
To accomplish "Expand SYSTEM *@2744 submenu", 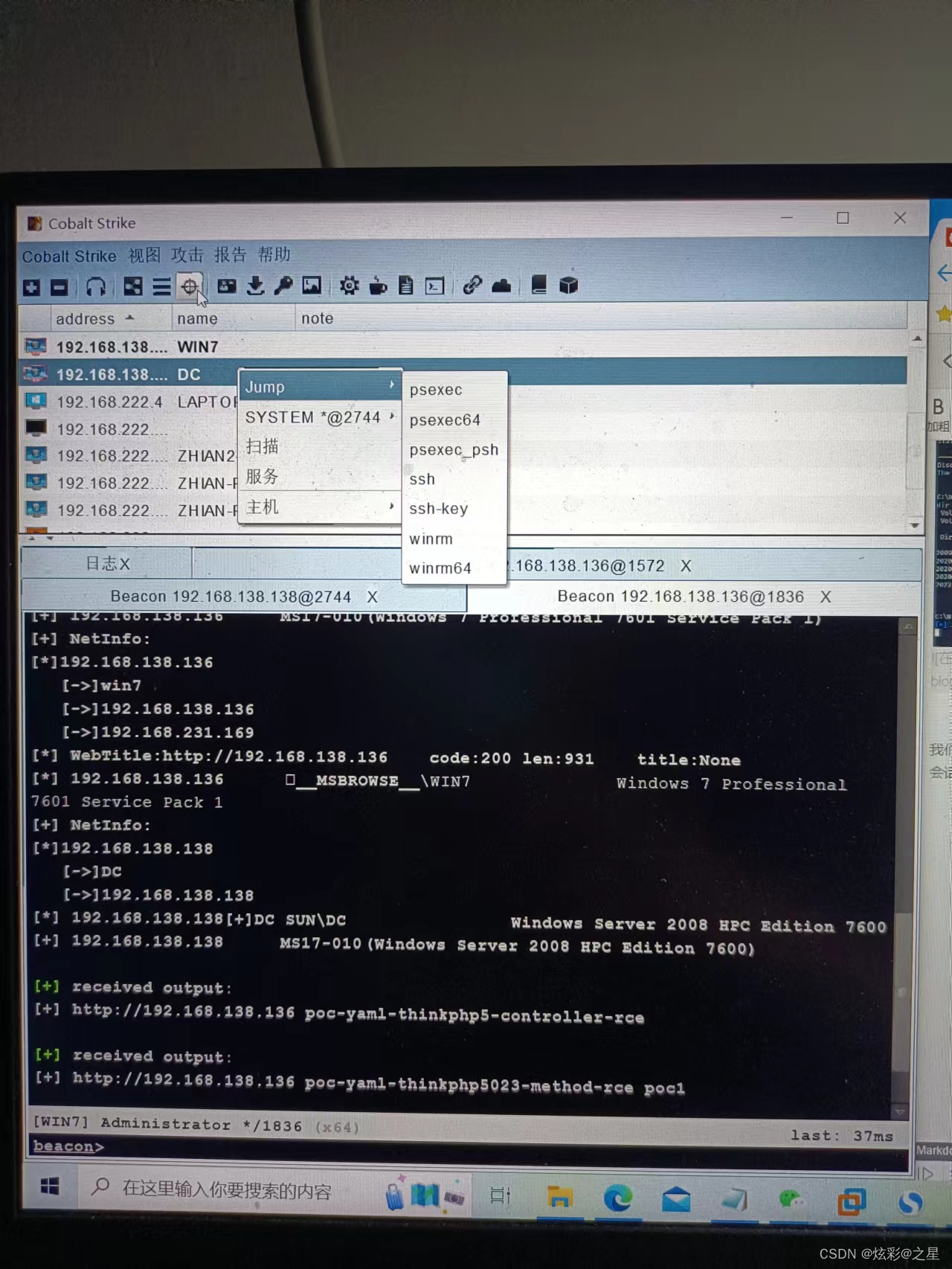I will tap(320, 417).
